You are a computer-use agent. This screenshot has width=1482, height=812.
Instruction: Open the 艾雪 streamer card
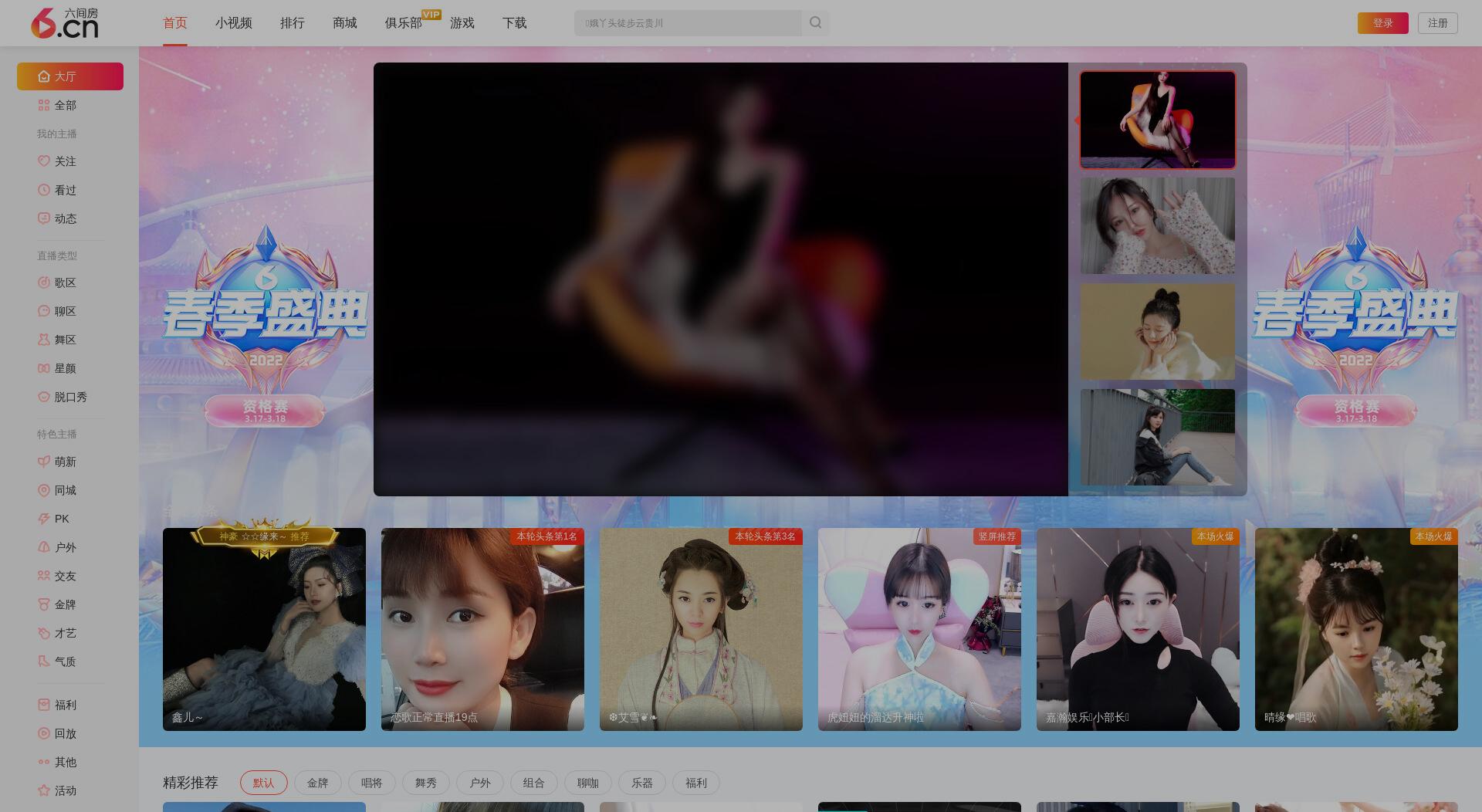click(x=701, y=629)
